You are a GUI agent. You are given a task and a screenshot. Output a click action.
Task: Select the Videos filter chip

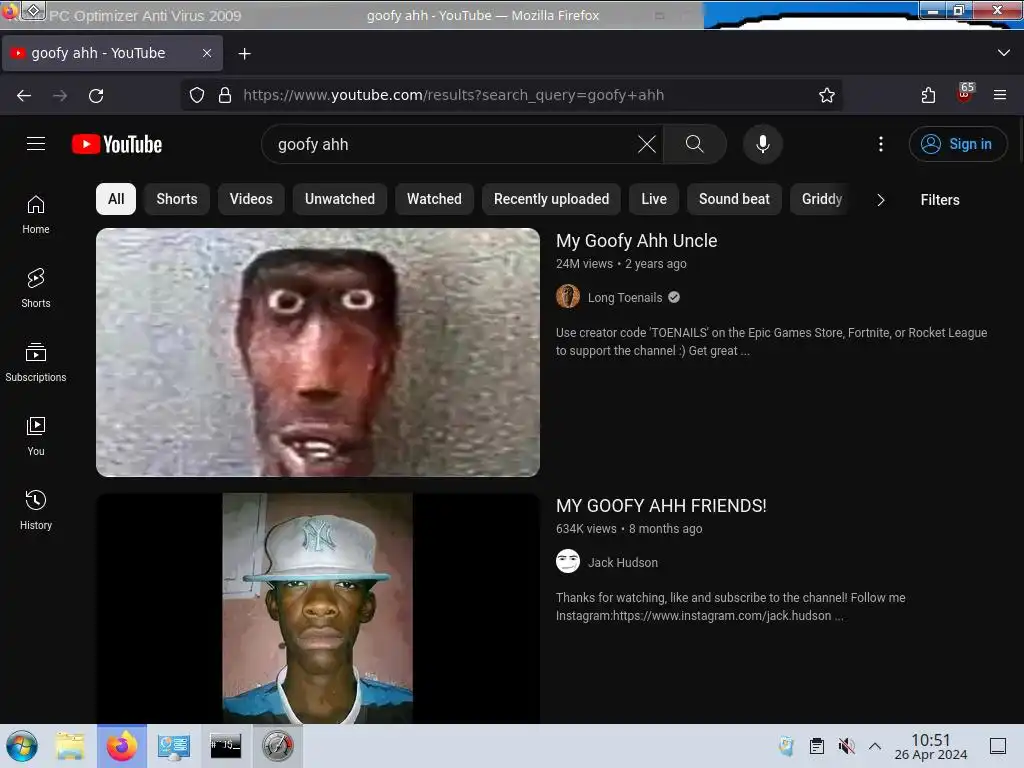(x=251, y=199)
